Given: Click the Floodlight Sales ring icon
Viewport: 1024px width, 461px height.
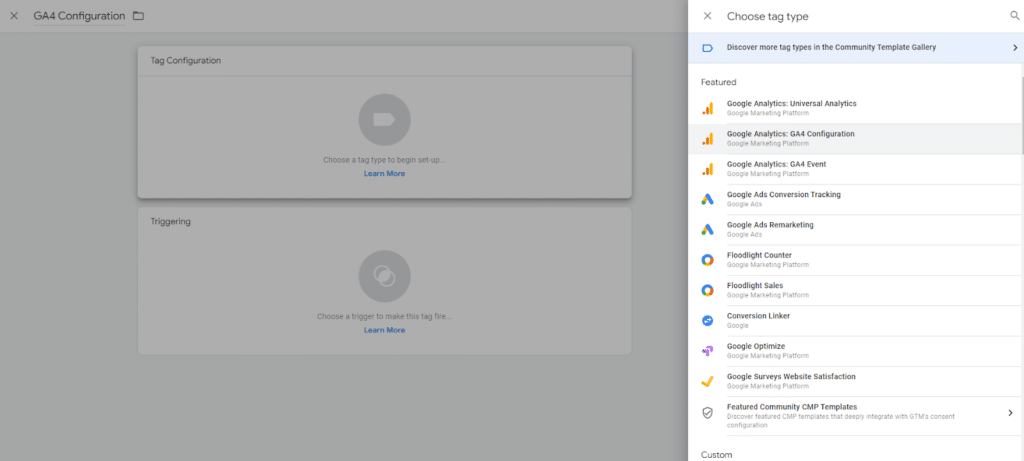Looking at the screenshot, I should [707, 291].
